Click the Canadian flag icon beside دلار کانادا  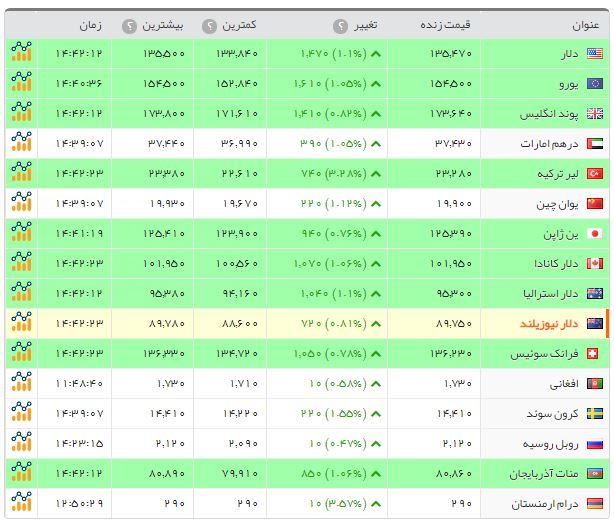point(594,264)
